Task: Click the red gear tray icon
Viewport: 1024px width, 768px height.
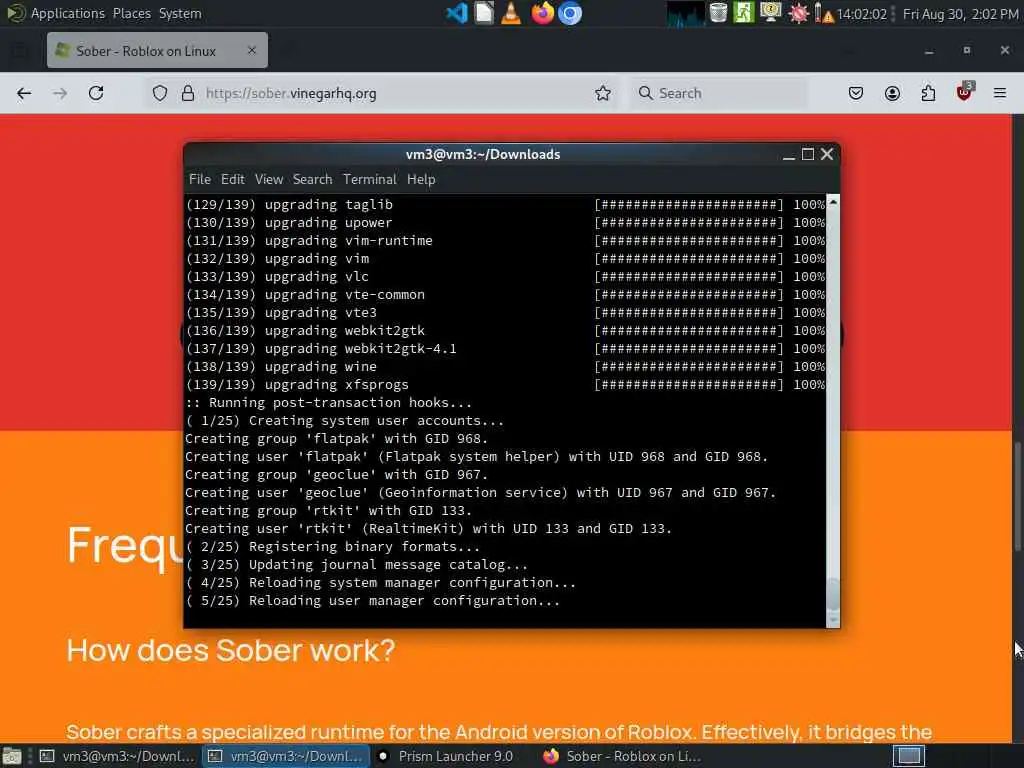Action: coord(798,14)
